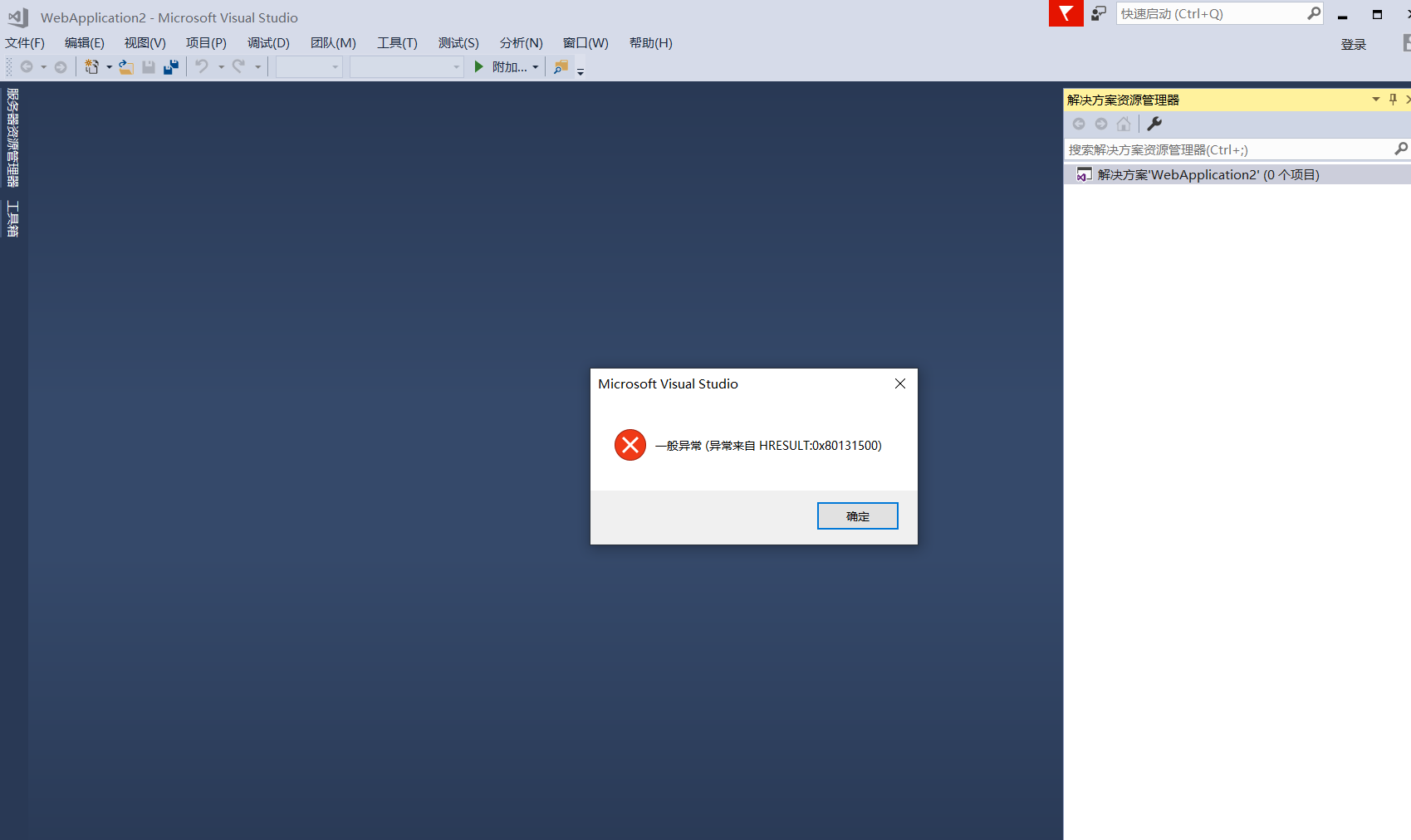
Task: Click the Solution Explorer search magnifier icon
Action: click(x=1401, y=149)
